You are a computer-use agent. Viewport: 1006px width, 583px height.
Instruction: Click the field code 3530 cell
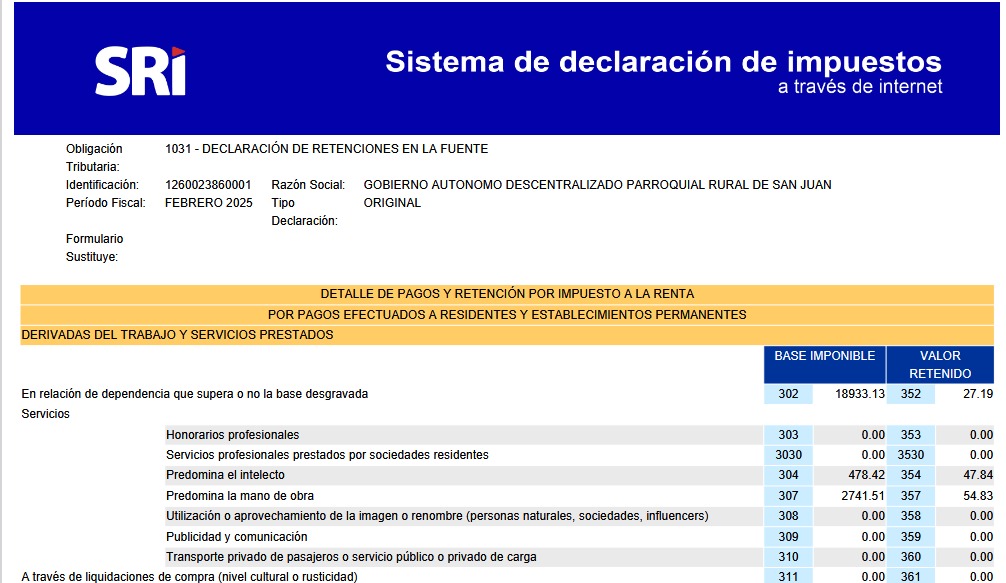(x=911, y=455)
